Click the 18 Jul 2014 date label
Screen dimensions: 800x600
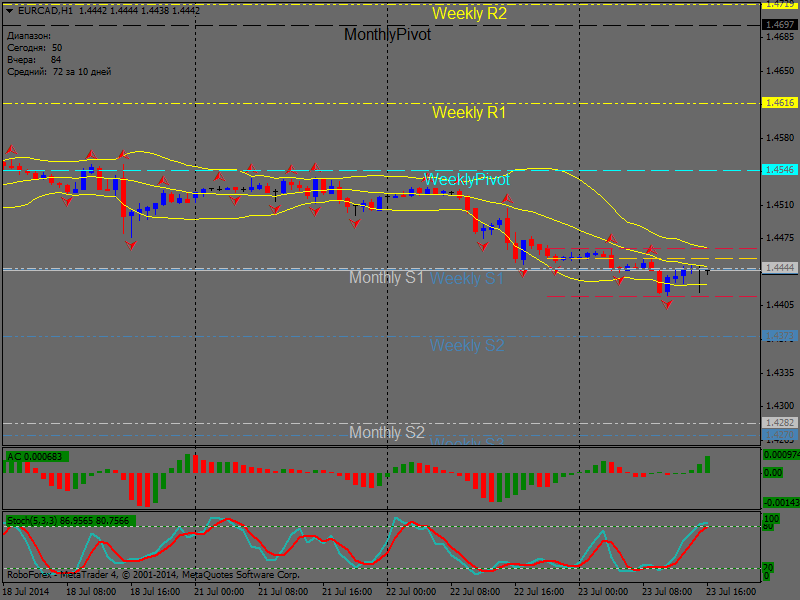[x=27, y=591]
